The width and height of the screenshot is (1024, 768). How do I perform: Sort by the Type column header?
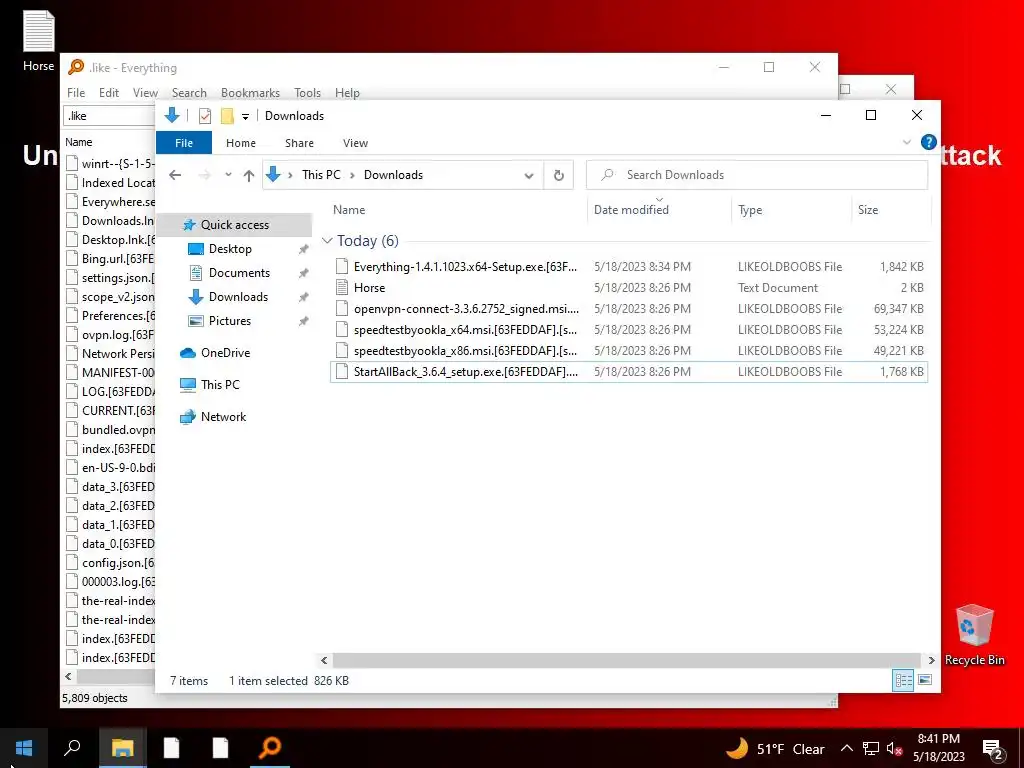click(x=792, y=210)
